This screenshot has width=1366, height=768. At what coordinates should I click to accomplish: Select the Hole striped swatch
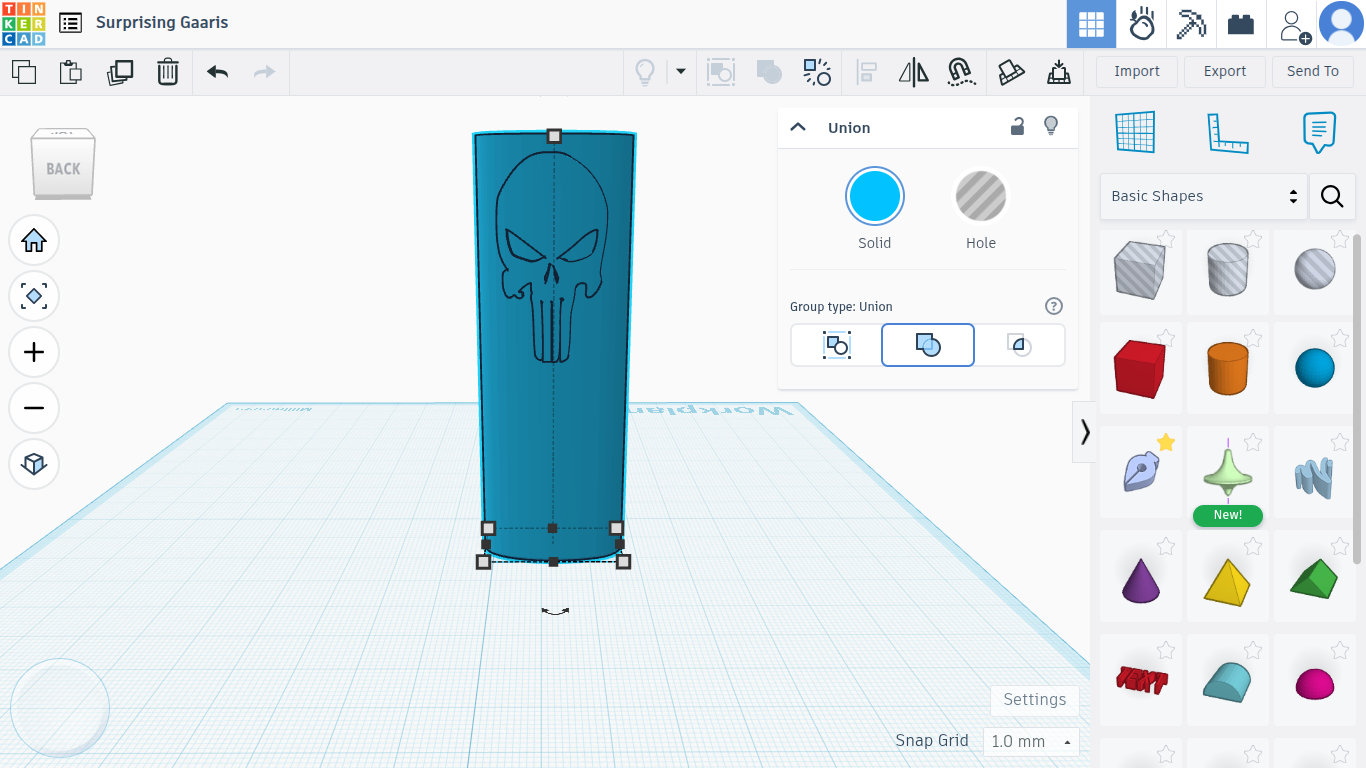(x=981, y=196)
